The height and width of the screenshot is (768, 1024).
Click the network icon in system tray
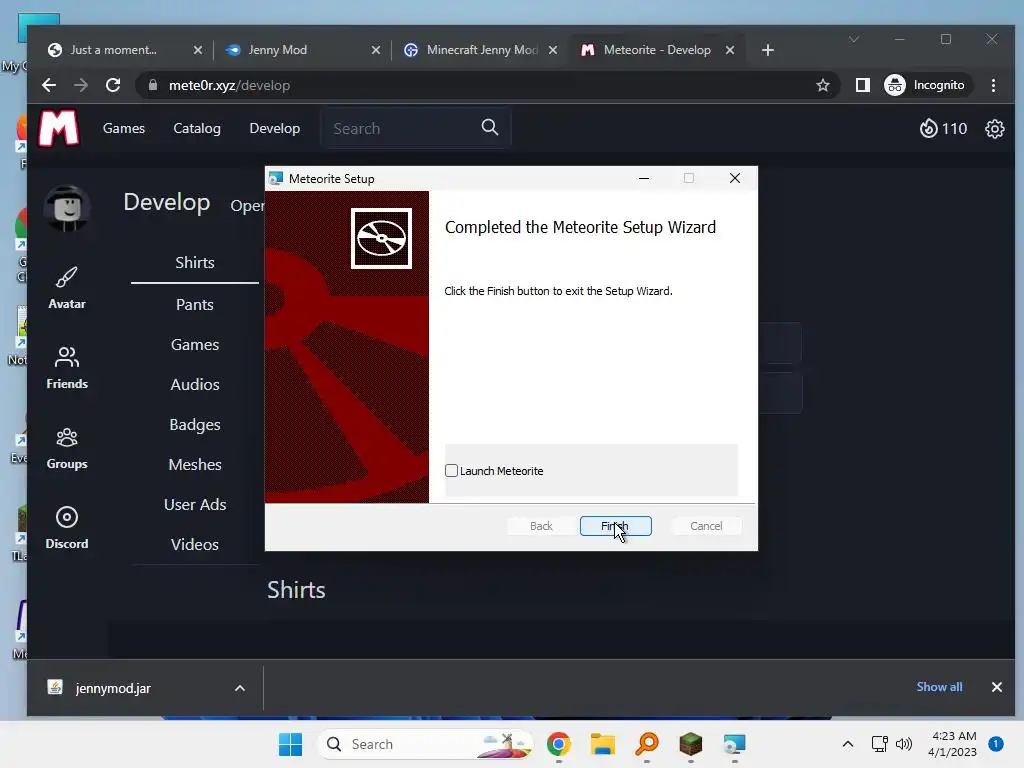(x=879, y=744)
